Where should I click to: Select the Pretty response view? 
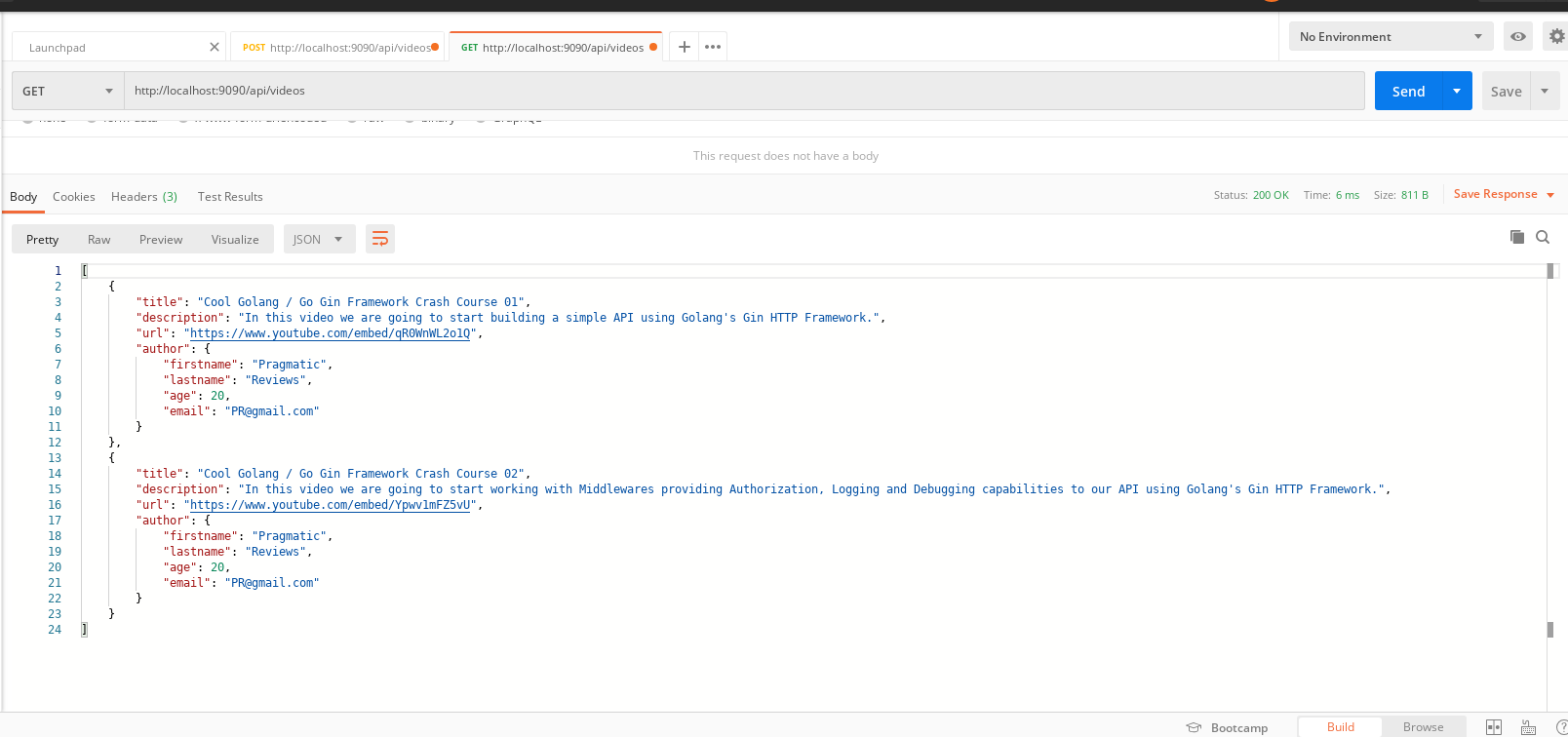tap(42, 239)
